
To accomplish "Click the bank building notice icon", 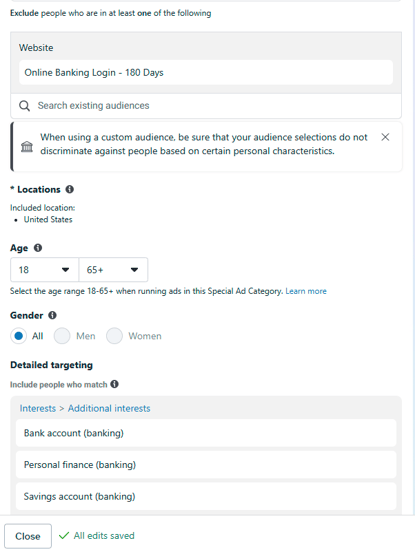I will 27,146.
